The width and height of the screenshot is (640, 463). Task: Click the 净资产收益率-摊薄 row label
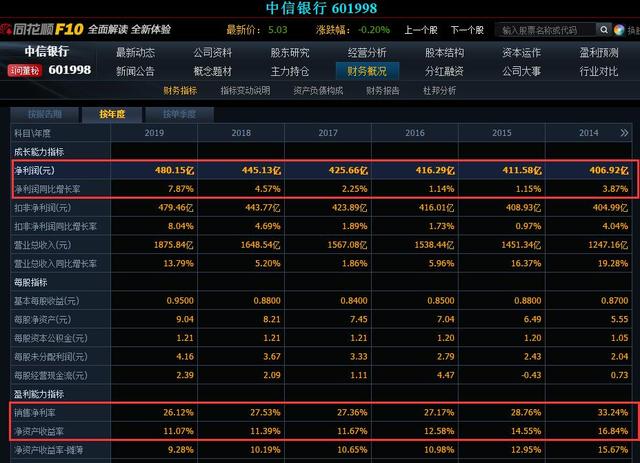[x=49, y=450]
